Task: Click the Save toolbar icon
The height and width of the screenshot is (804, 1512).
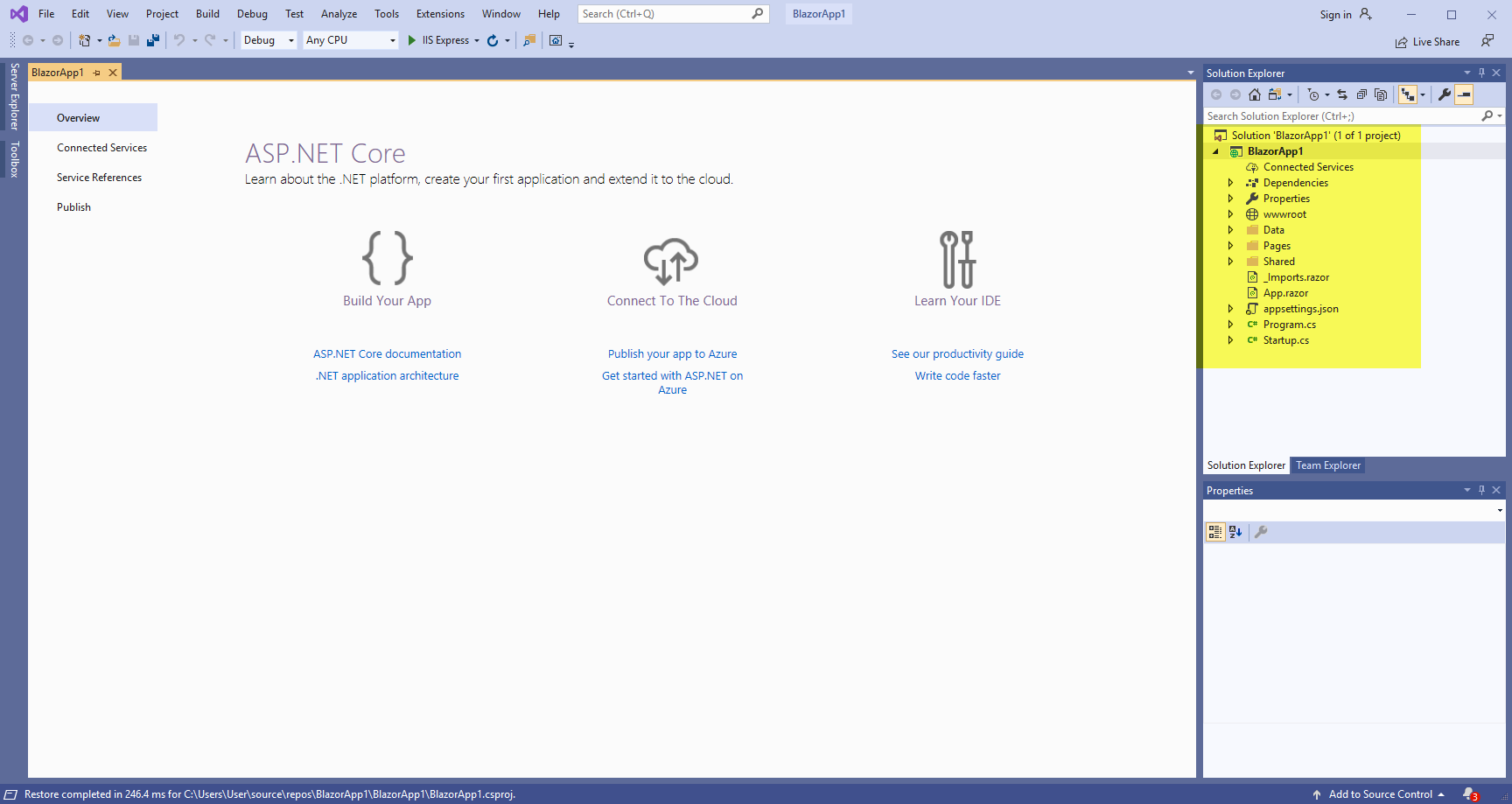Action: pyautogui.click(x=134, y=40)
